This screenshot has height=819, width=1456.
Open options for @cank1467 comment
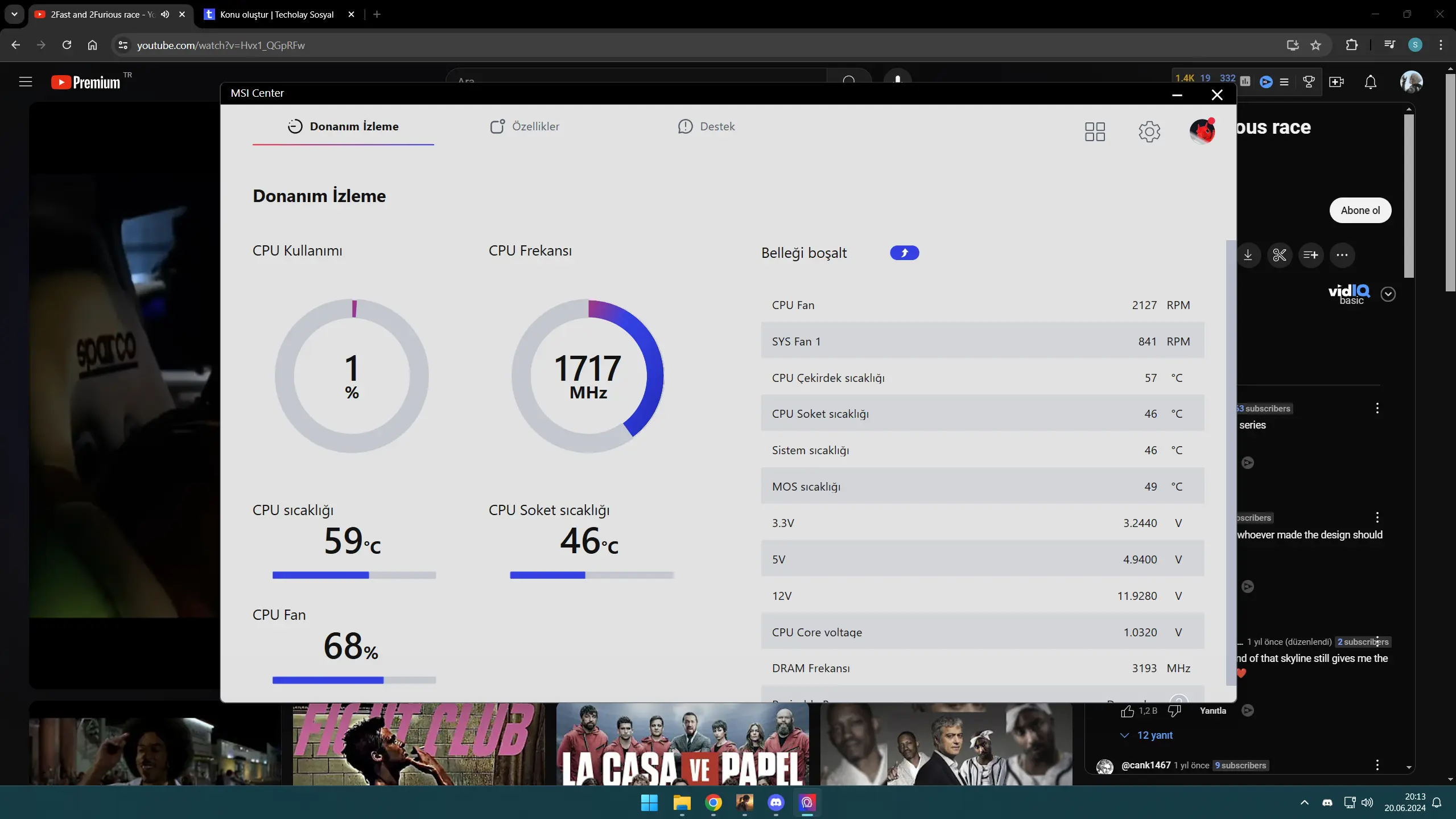(1377, 765)
